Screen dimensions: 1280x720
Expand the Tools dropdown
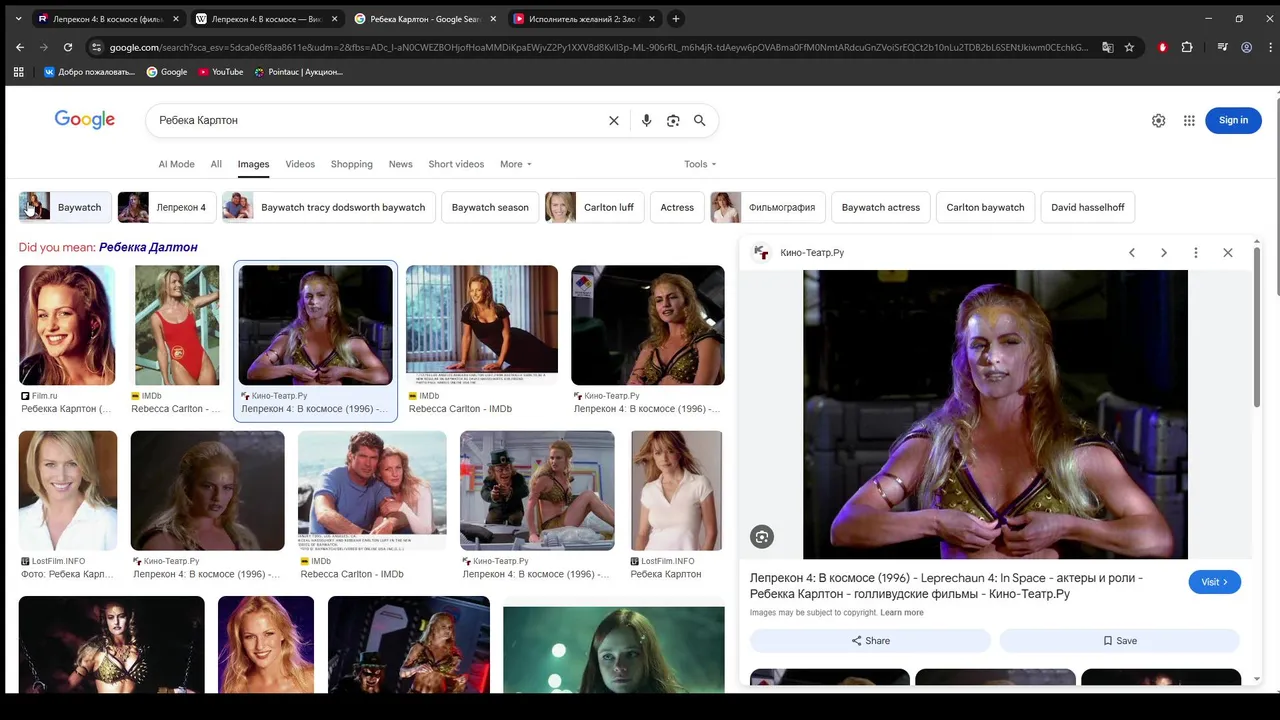tap(700, 164)
